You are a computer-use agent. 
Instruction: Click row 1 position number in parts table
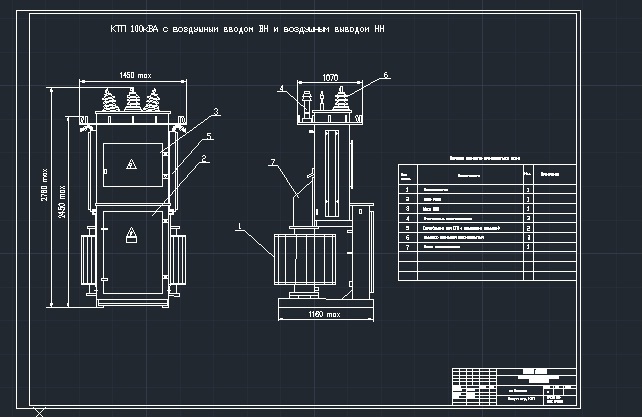coord(407,189)
